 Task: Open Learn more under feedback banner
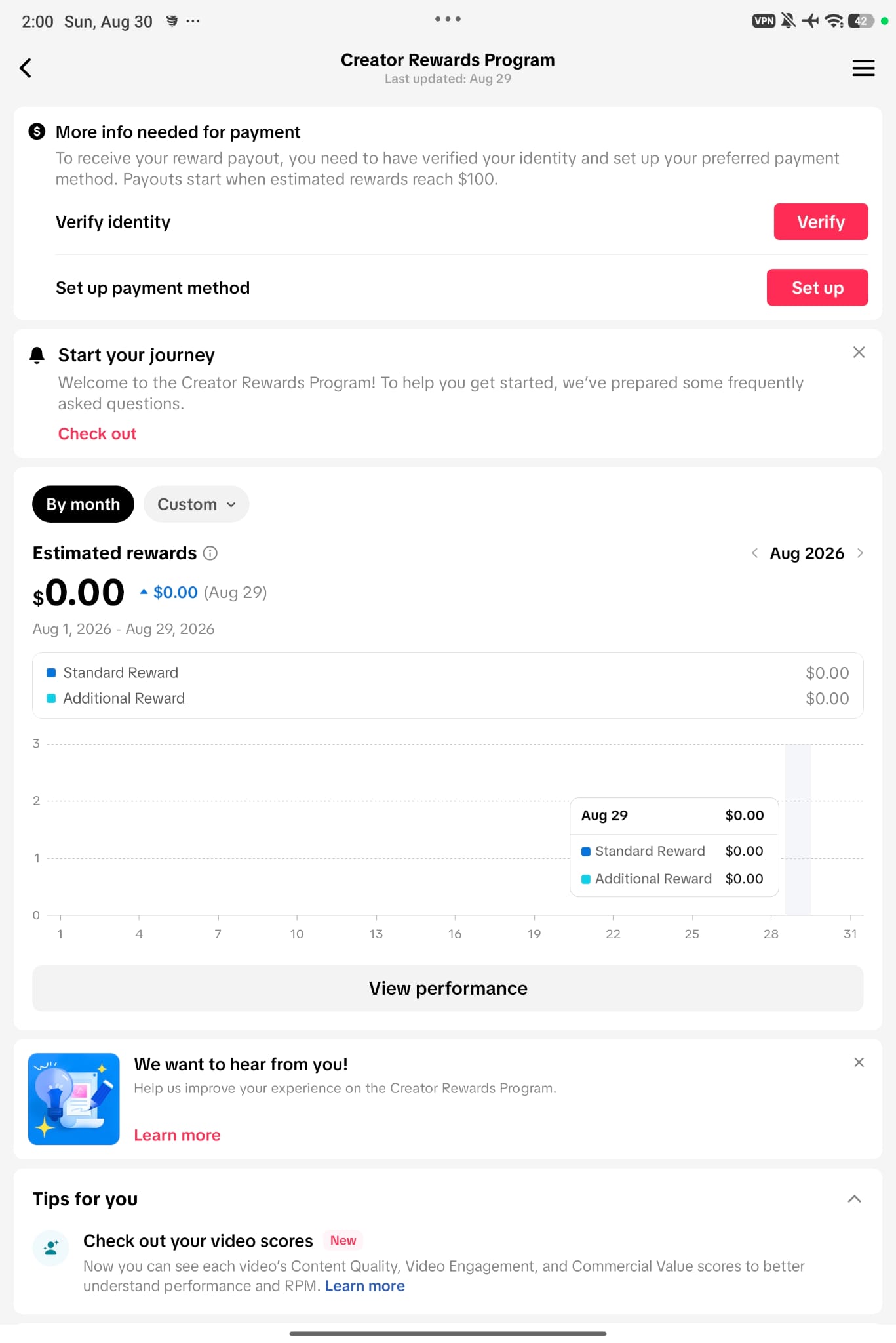pyautogui.click(x=177, y=1135)
